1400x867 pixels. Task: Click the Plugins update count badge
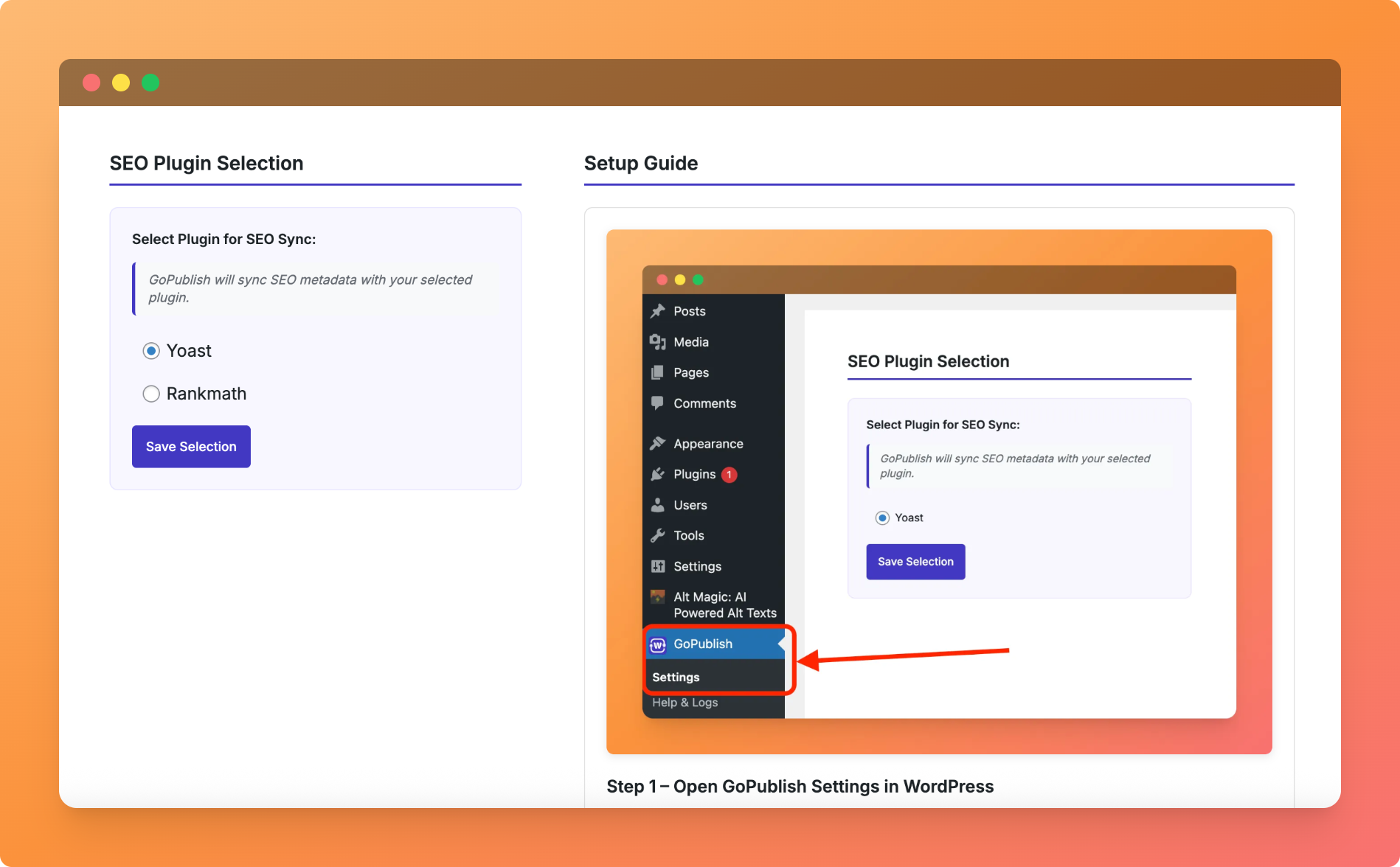[x=729, y=475]
